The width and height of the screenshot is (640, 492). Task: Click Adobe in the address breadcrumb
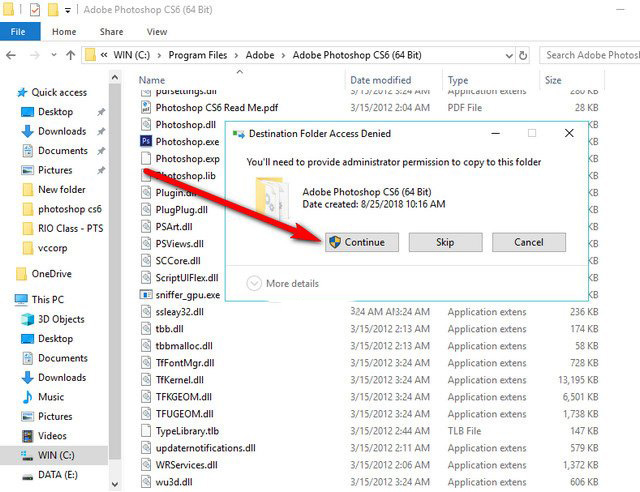pyautogui.click(x=260, y=55)
